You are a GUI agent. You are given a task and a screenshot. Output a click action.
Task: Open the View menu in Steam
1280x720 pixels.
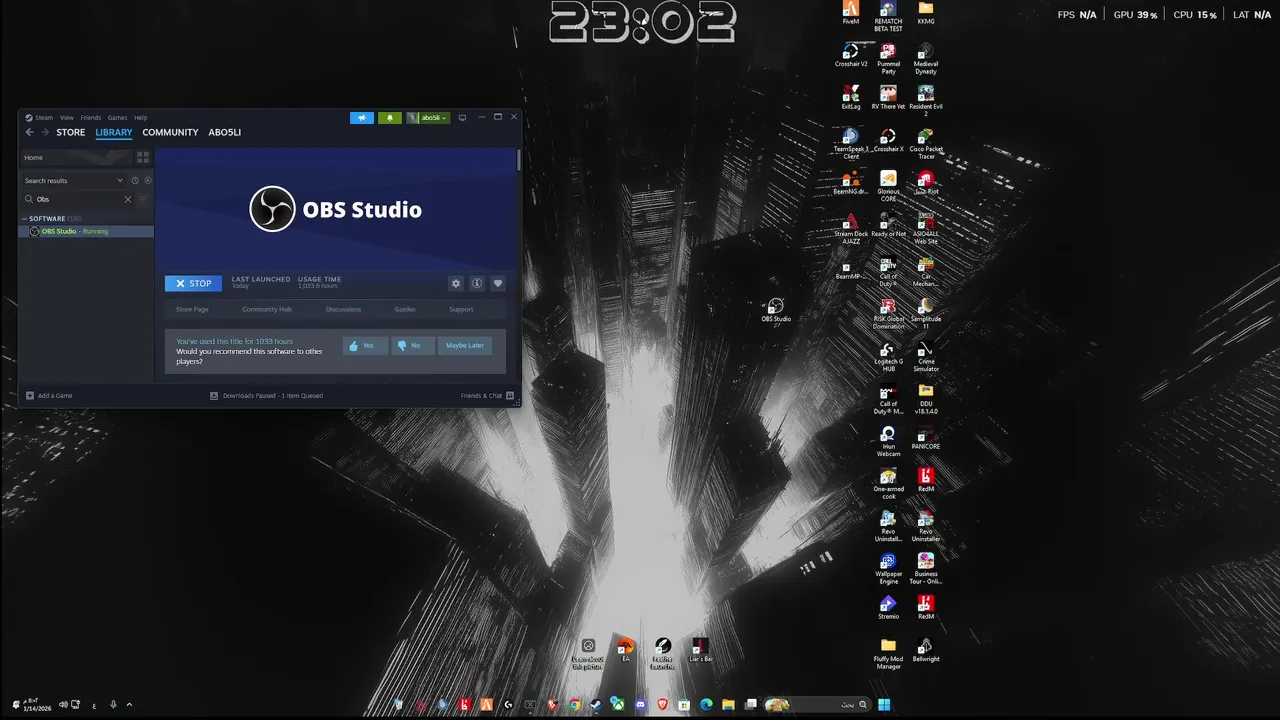[x=66, y=118]
